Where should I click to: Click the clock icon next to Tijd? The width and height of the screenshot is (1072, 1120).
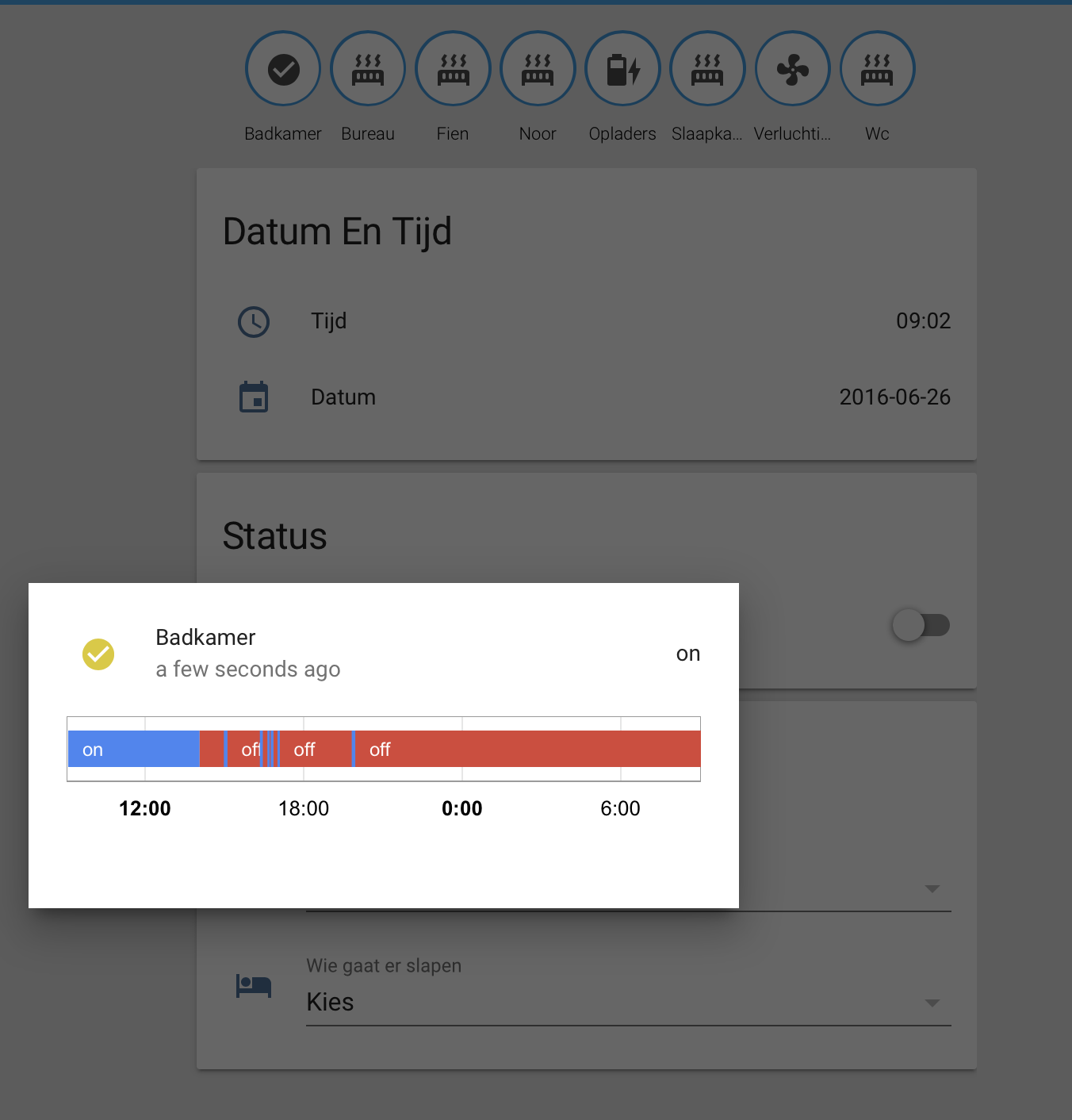coord(254,322)
